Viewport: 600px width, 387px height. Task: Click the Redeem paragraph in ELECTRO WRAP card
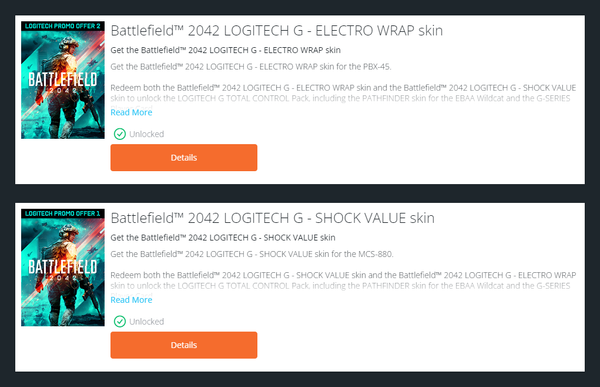343,93
